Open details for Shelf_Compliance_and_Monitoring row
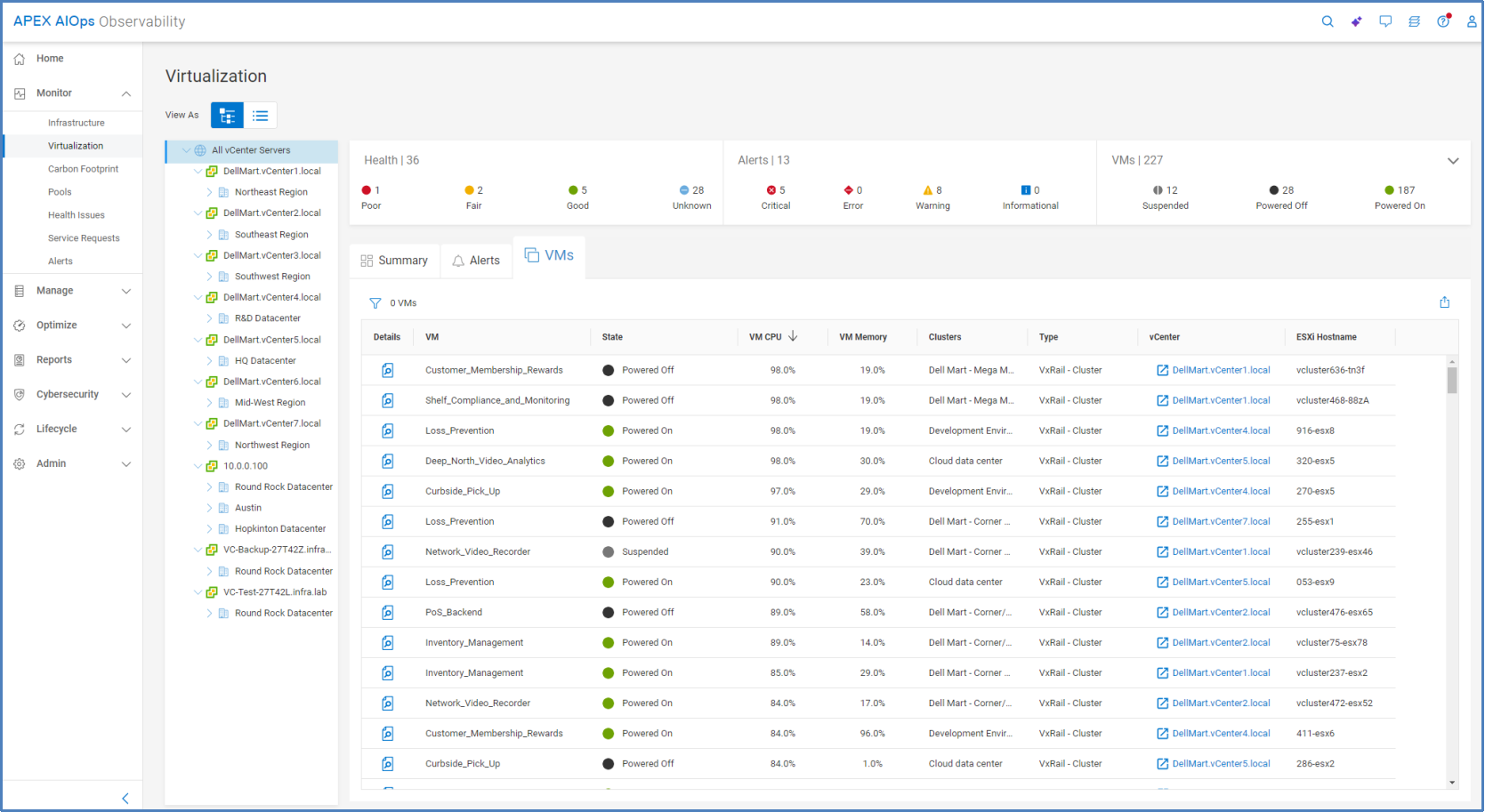1485x812 pixels. pos(388,400)
